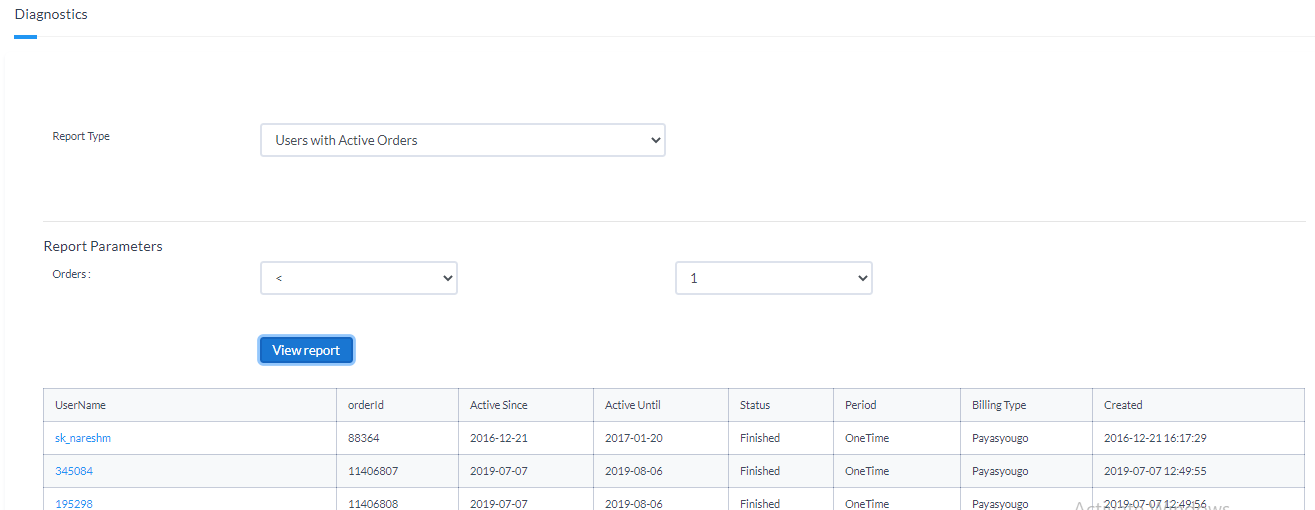Select the Active Until column header
Screen dimensions: 1315x510
point(632,405)
